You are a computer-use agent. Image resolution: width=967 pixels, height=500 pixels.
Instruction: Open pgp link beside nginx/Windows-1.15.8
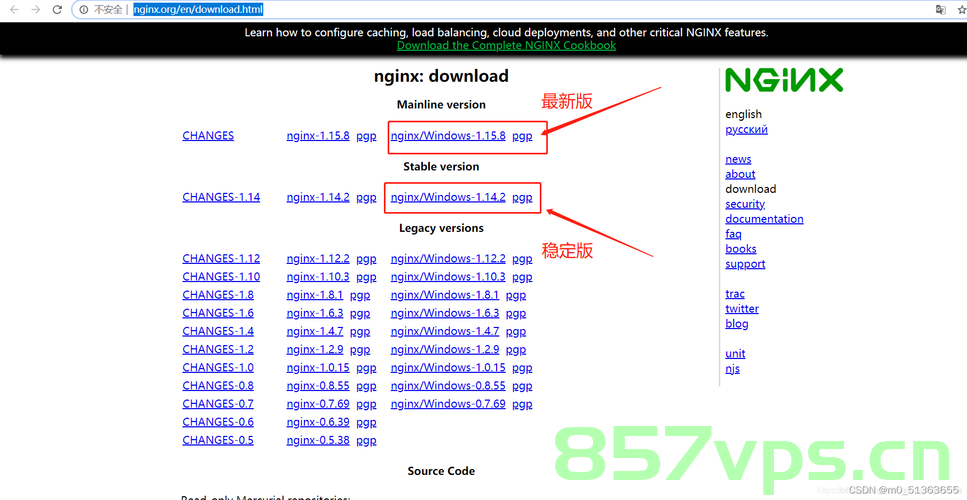tap(522, 136)
